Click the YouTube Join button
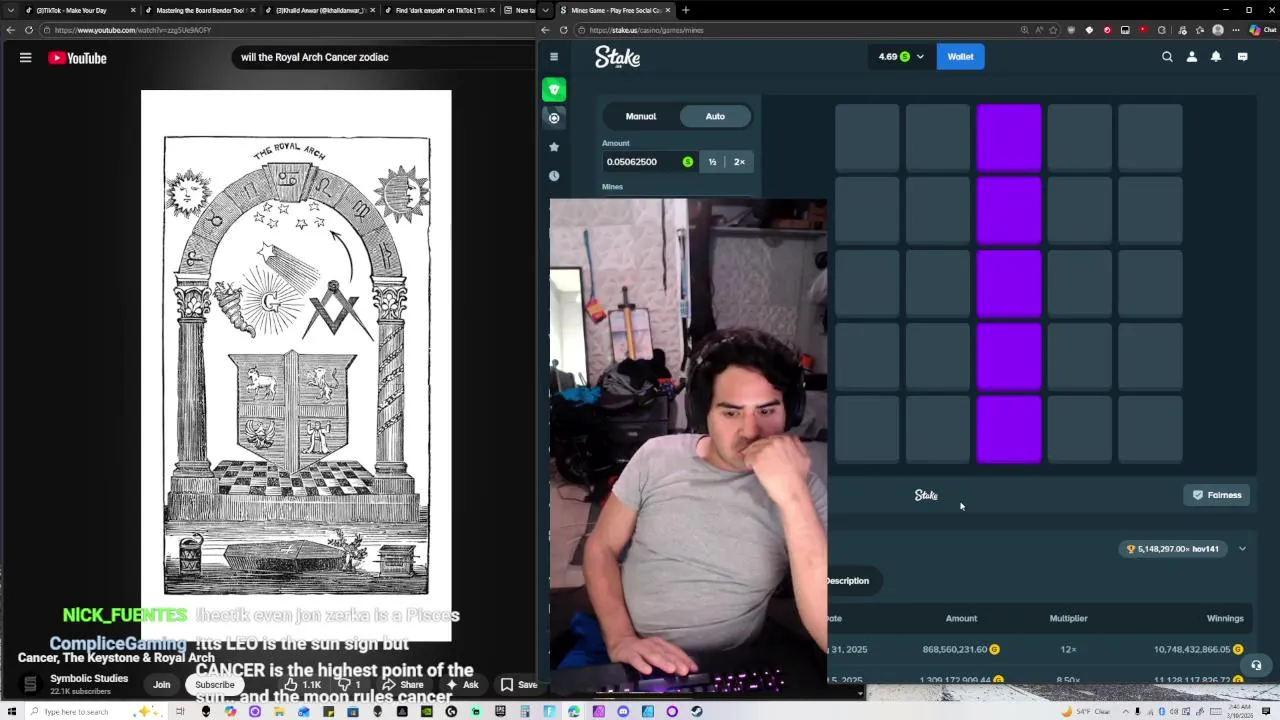Image resolution: width=1280 pixels, height=720 pixels. [x=161, y=685]
